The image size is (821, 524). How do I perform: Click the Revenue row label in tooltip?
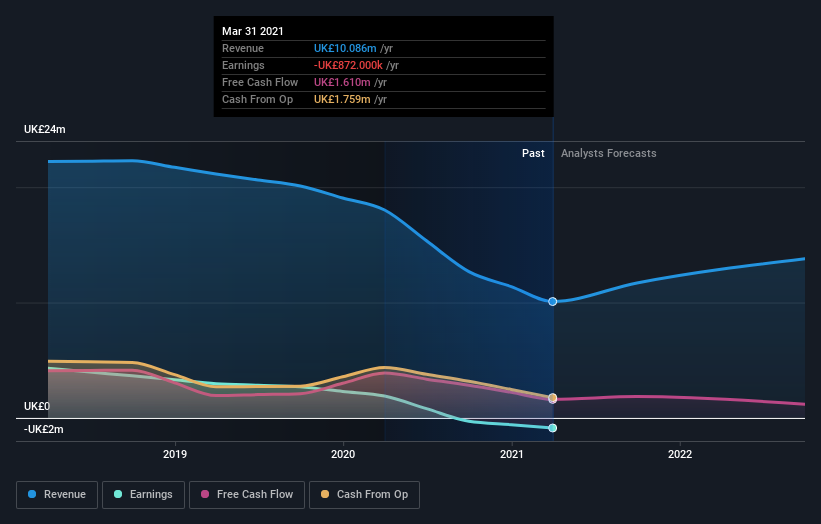[243, 48]
